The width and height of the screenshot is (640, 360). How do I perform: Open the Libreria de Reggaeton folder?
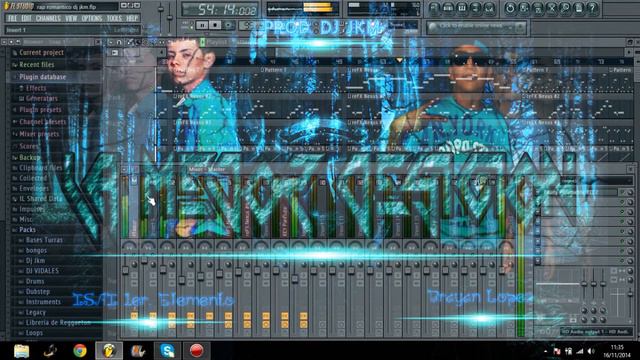click(x=58, y=323)
